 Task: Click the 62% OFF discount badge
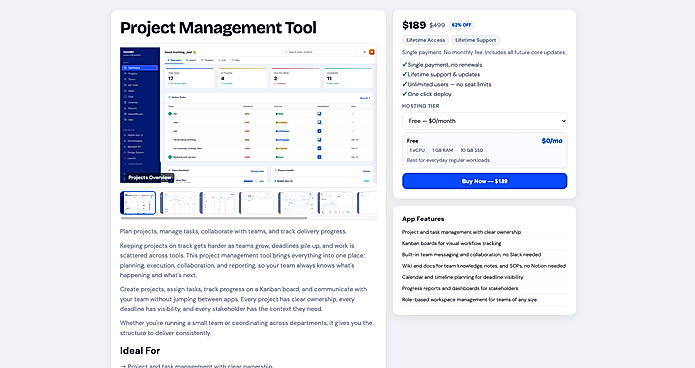(461, 25)
